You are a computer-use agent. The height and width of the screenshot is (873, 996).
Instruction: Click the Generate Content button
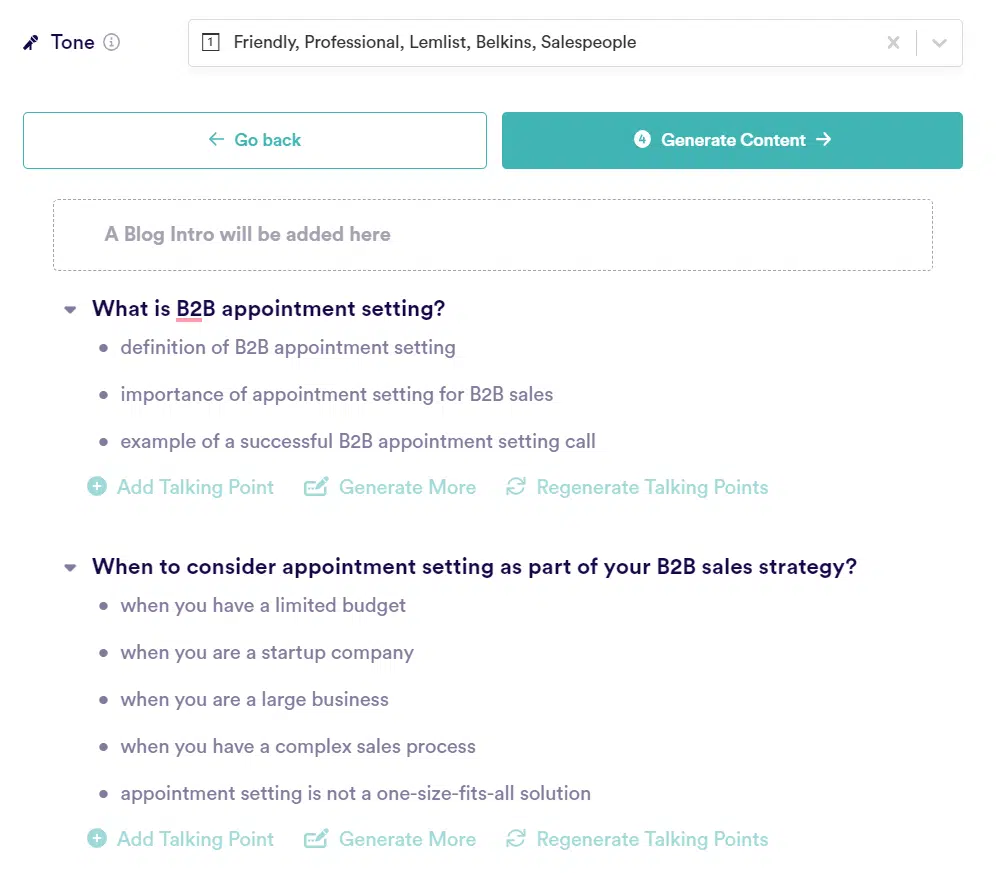point(732,140)
